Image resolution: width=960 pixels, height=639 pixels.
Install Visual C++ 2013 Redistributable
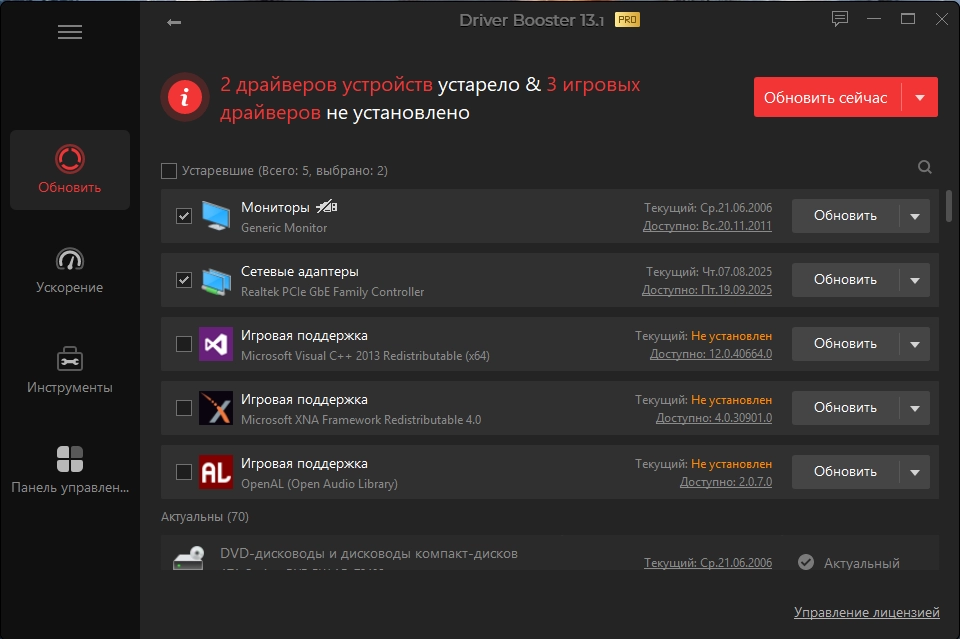(846, 344)
